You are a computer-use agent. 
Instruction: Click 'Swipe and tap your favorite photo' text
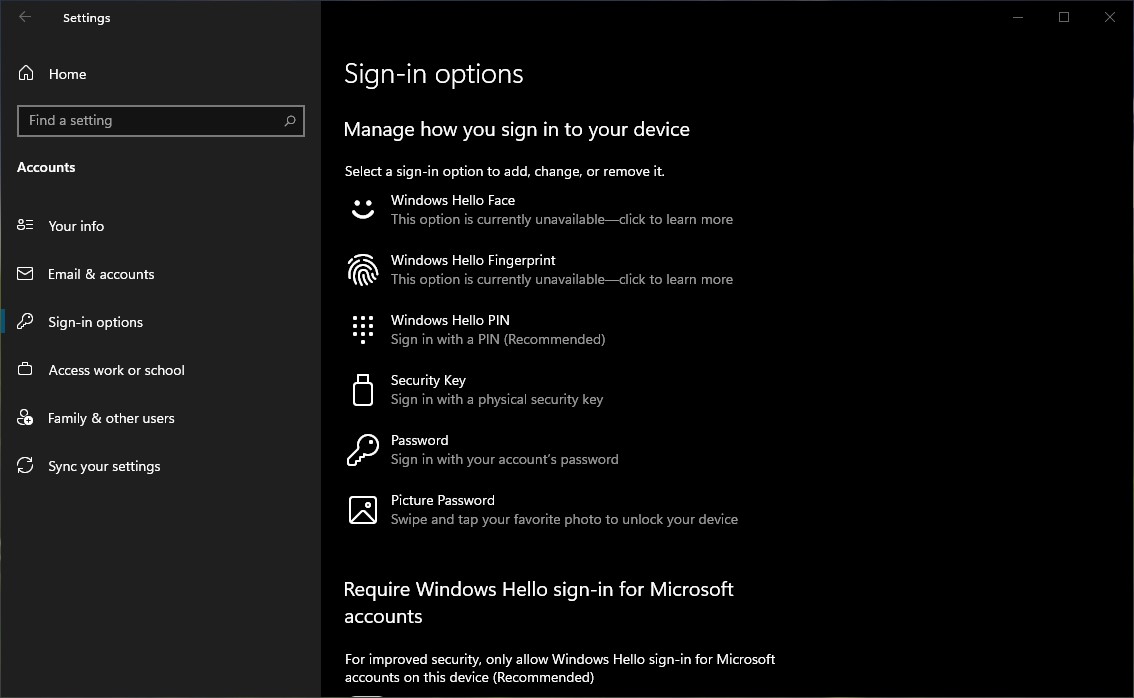564,519
